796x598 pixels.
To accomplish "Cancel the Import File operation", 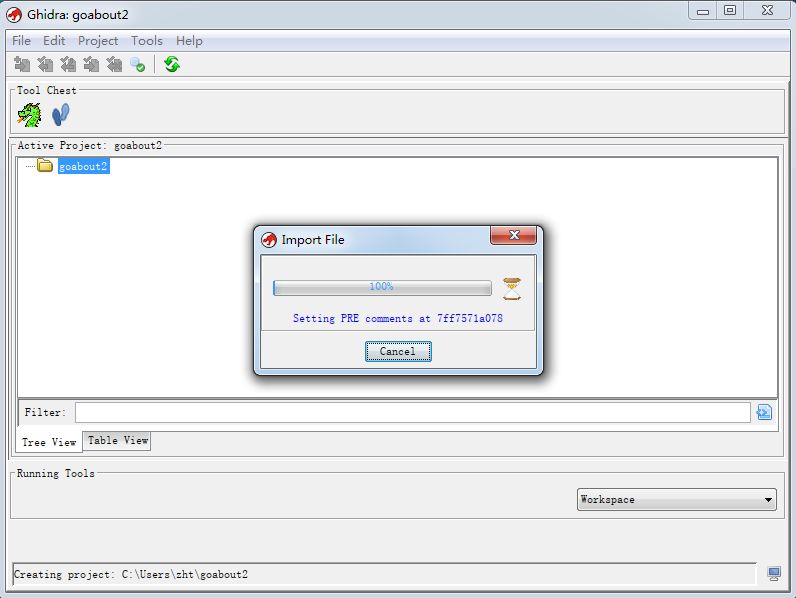I will pyautogui.click(x=398, y=351).
